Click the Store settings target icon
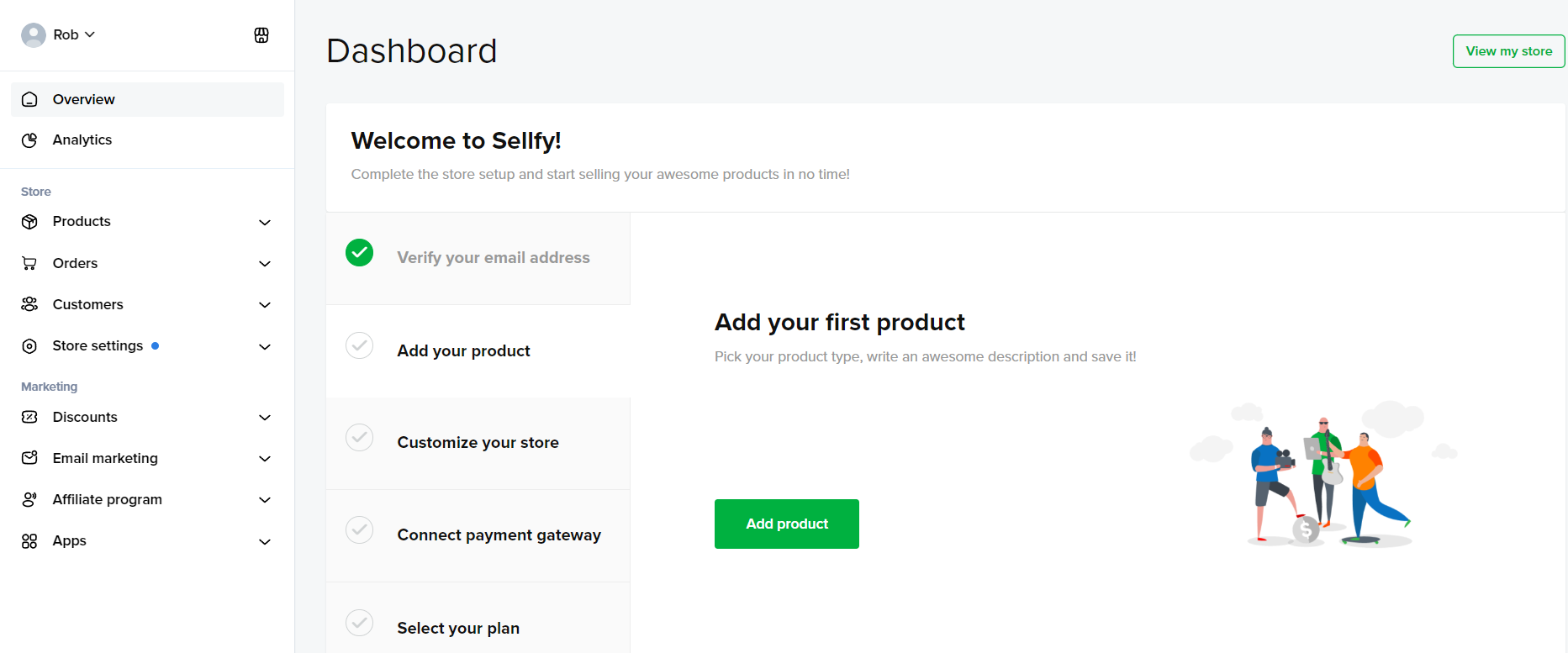 point(29,345)
